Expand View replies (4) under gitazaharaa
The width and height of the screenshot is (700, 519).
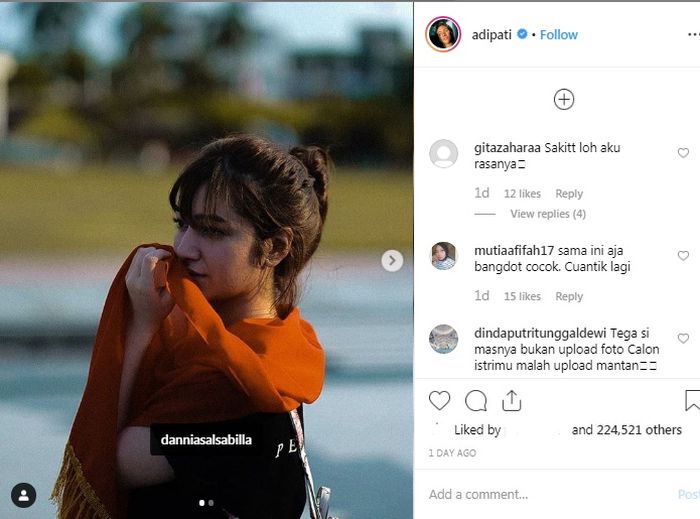547,214
